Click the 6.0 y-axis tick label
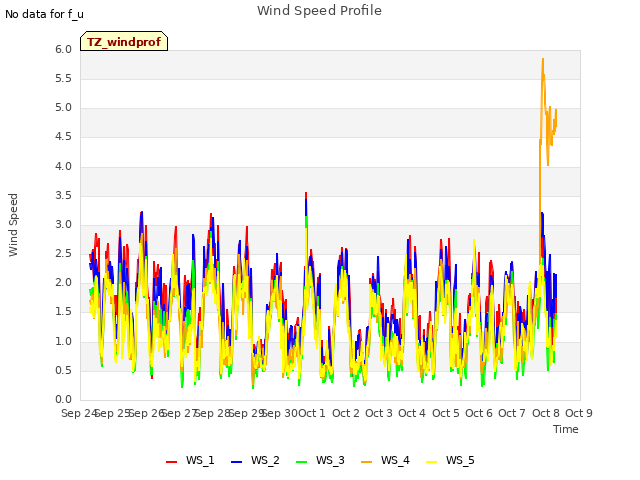Image resolution: width=640 pixels, height=480 pixels. pyautogui.click(x=63, y=50)
